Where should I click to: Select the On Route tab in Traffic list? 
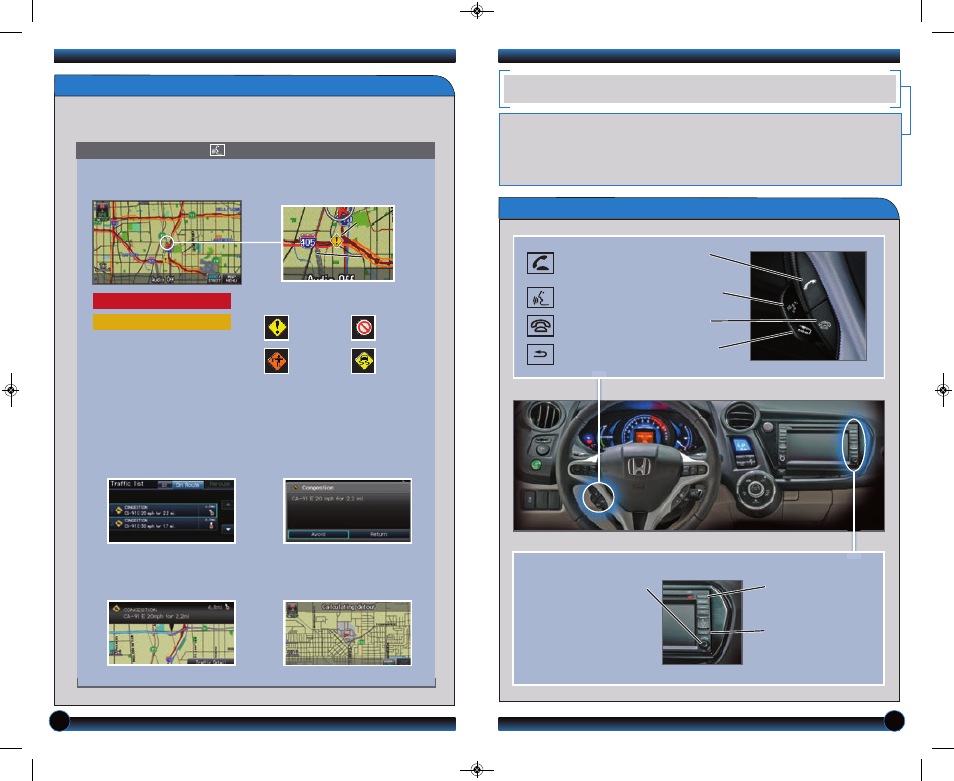[188, 485]
